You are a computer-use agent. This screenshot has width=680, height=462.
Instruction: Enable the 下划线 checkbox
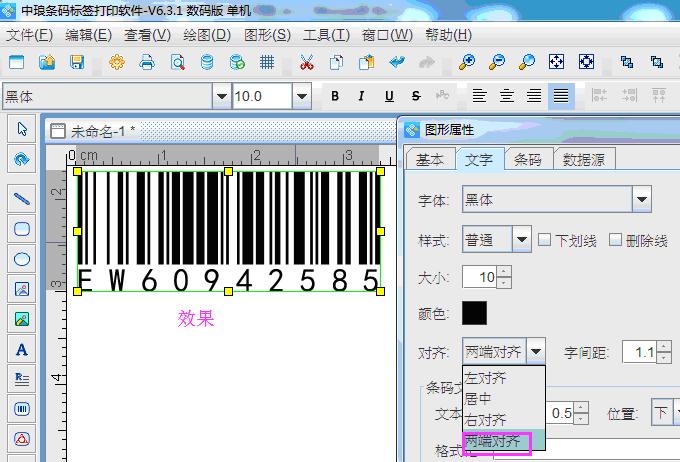click(x=544, y=239)
